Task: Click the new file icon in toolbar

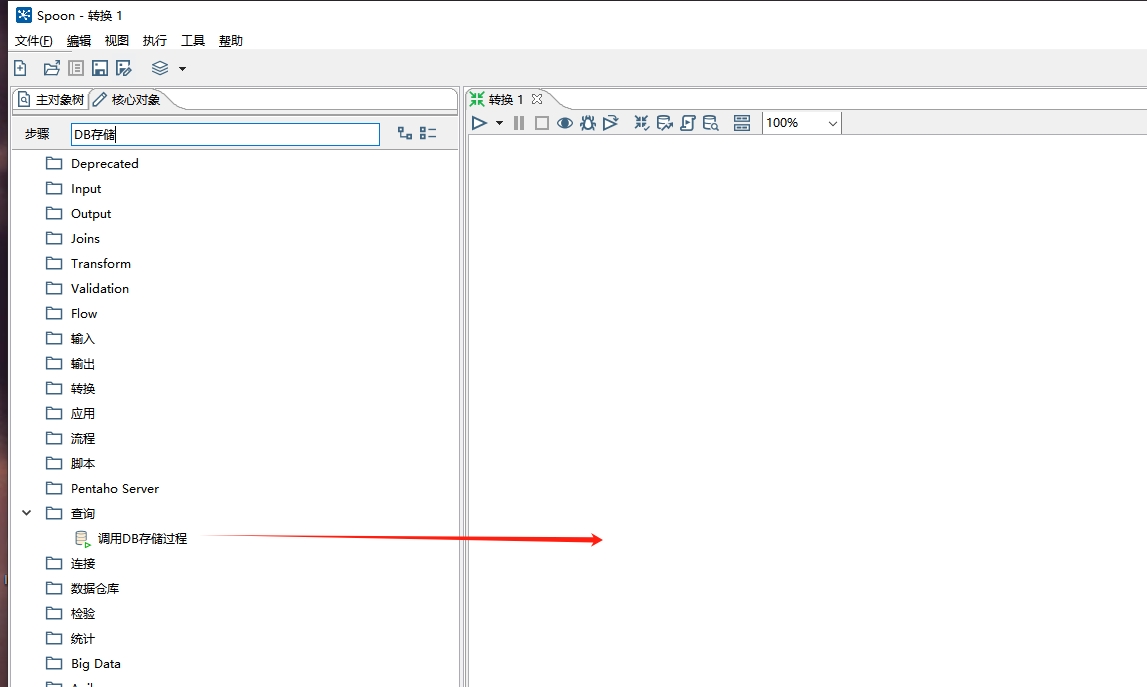Action: [x=20, y=68]
